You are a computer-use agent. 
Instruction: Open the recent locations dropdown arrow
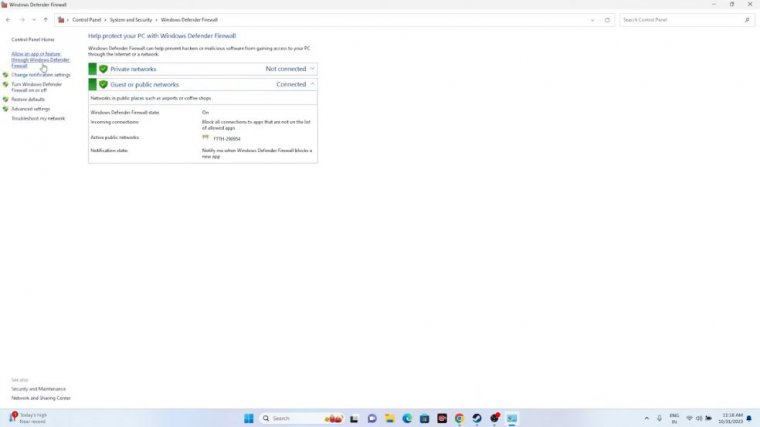point(33,20)
